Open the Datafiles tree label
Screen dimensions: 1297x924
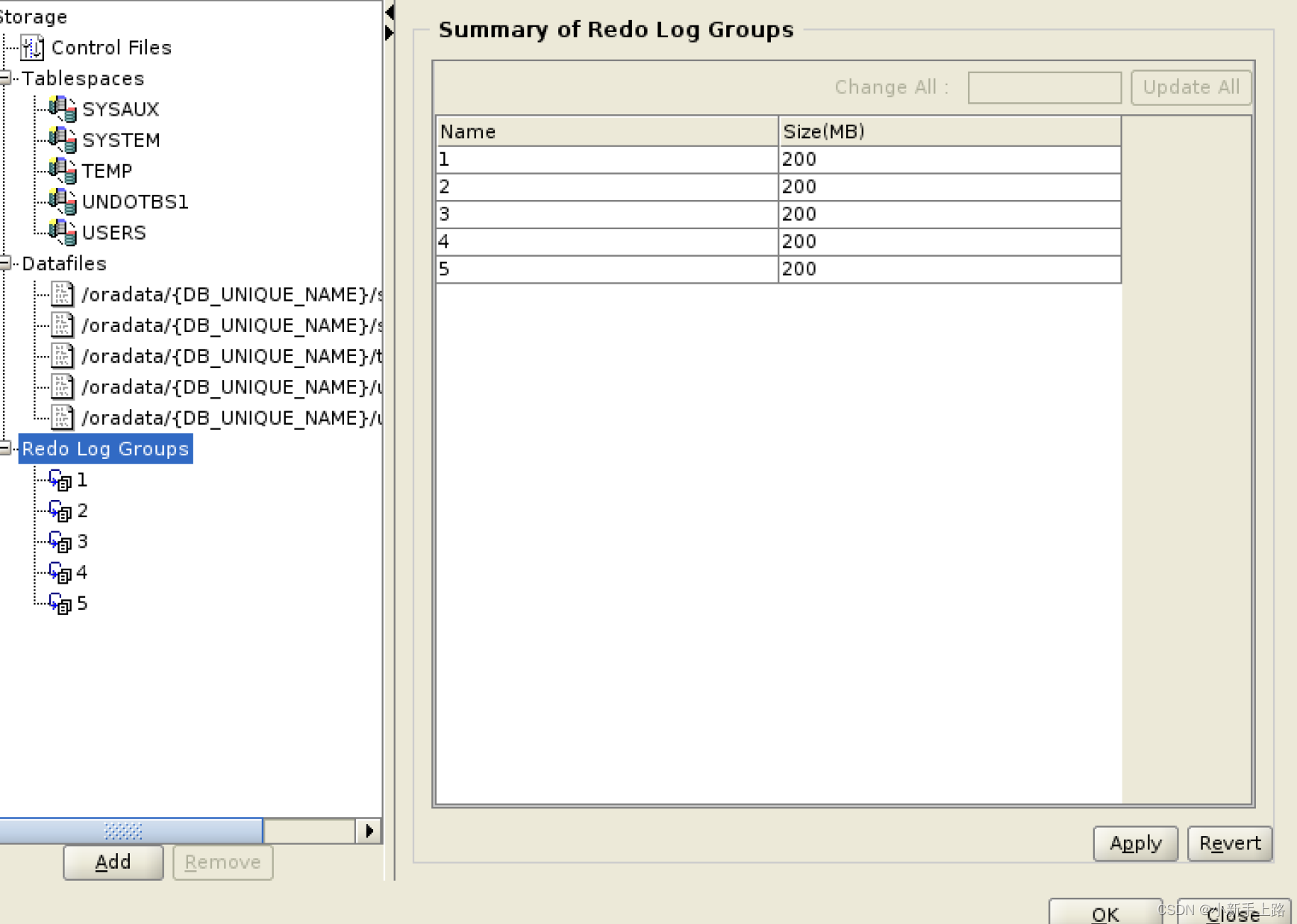click(64, 263)
